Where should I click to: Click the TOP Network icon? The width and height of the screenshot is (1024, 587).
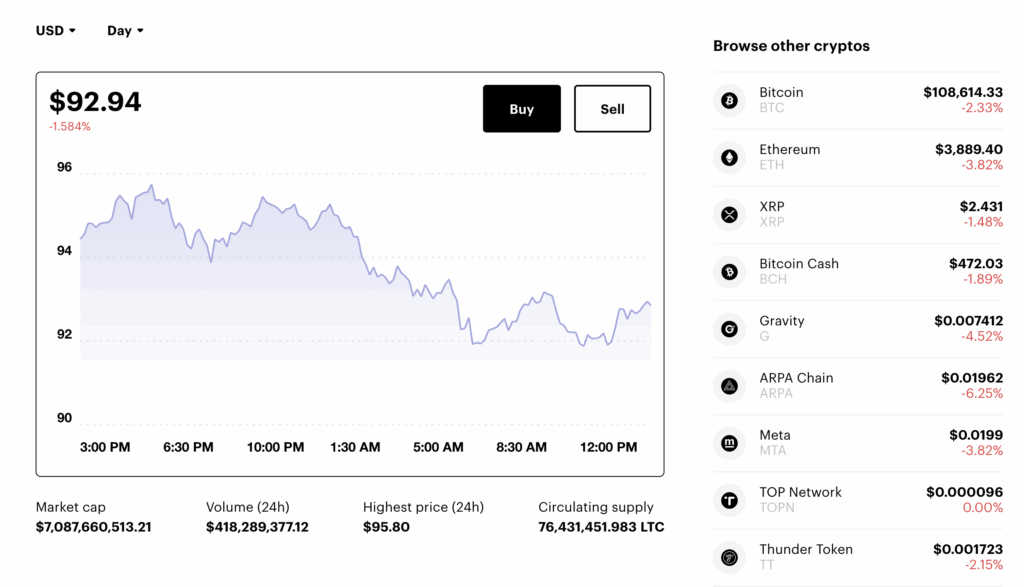(x=729, y=499)
